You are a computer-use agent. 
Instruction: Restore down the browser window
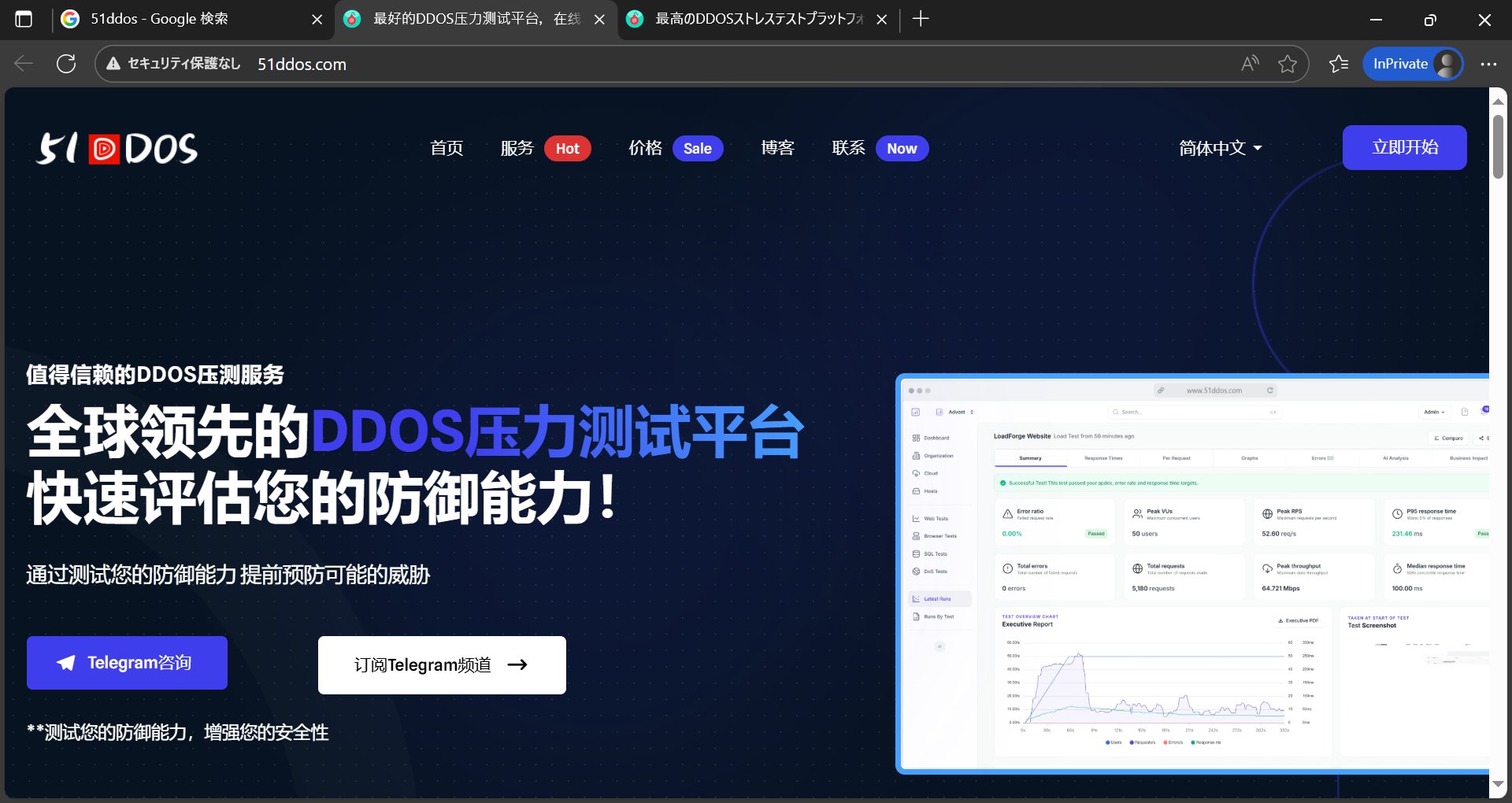coord(1430,19)
